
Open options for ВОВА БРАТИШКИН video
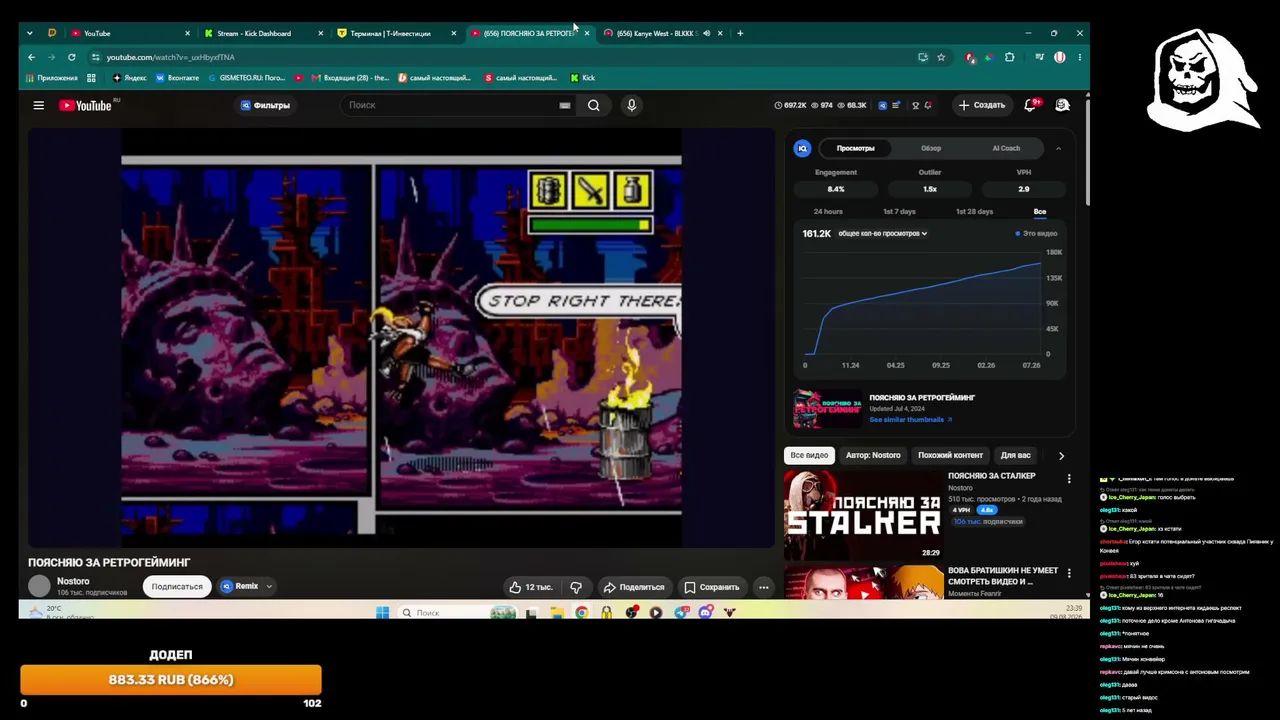click(x=1069, y=573)
